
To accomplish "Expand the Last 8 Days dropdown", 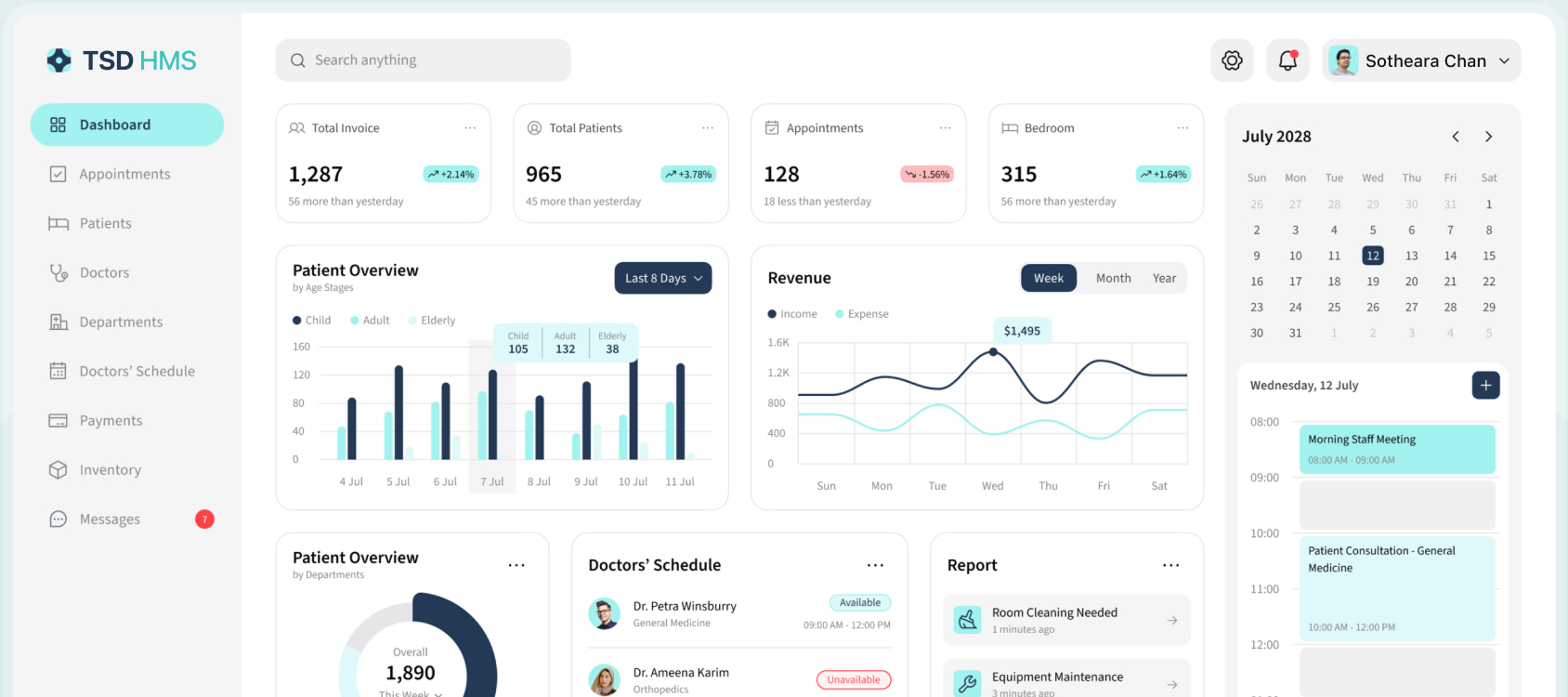I will pyautogui.click(x=663, y=278).
